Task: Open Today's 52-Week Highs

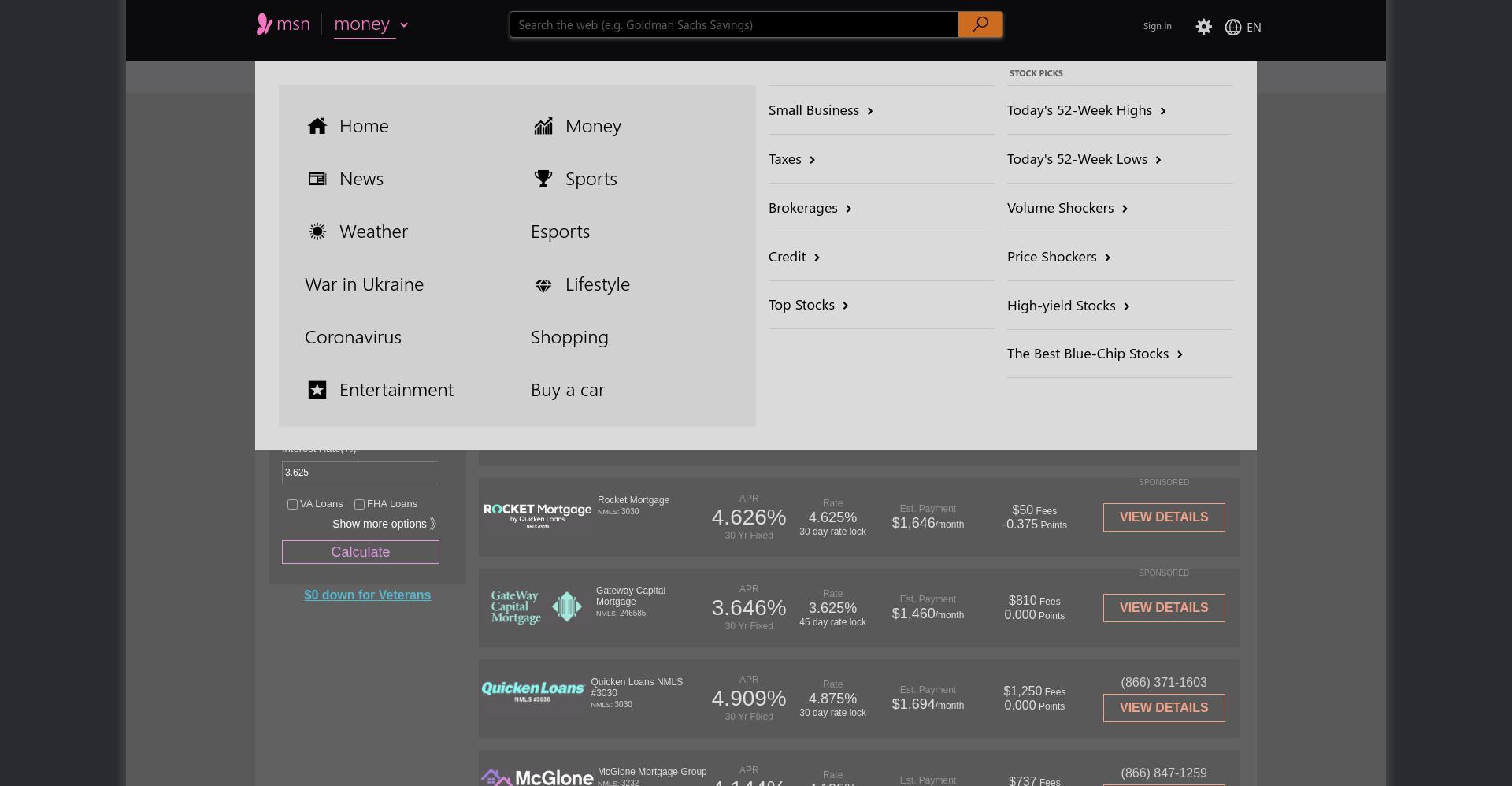Action: [x=1087, y=110]
